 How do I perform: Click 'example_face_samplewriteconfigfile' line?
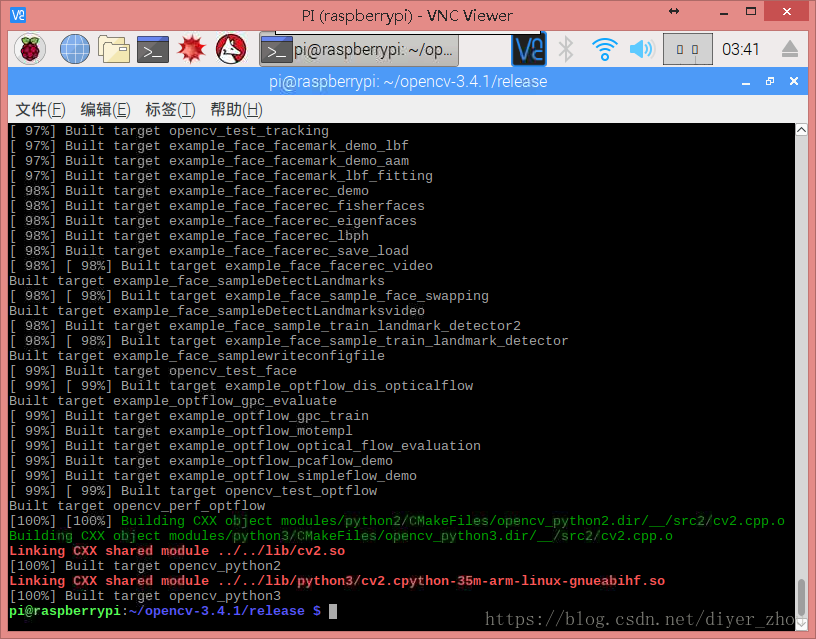pos(197,356)
